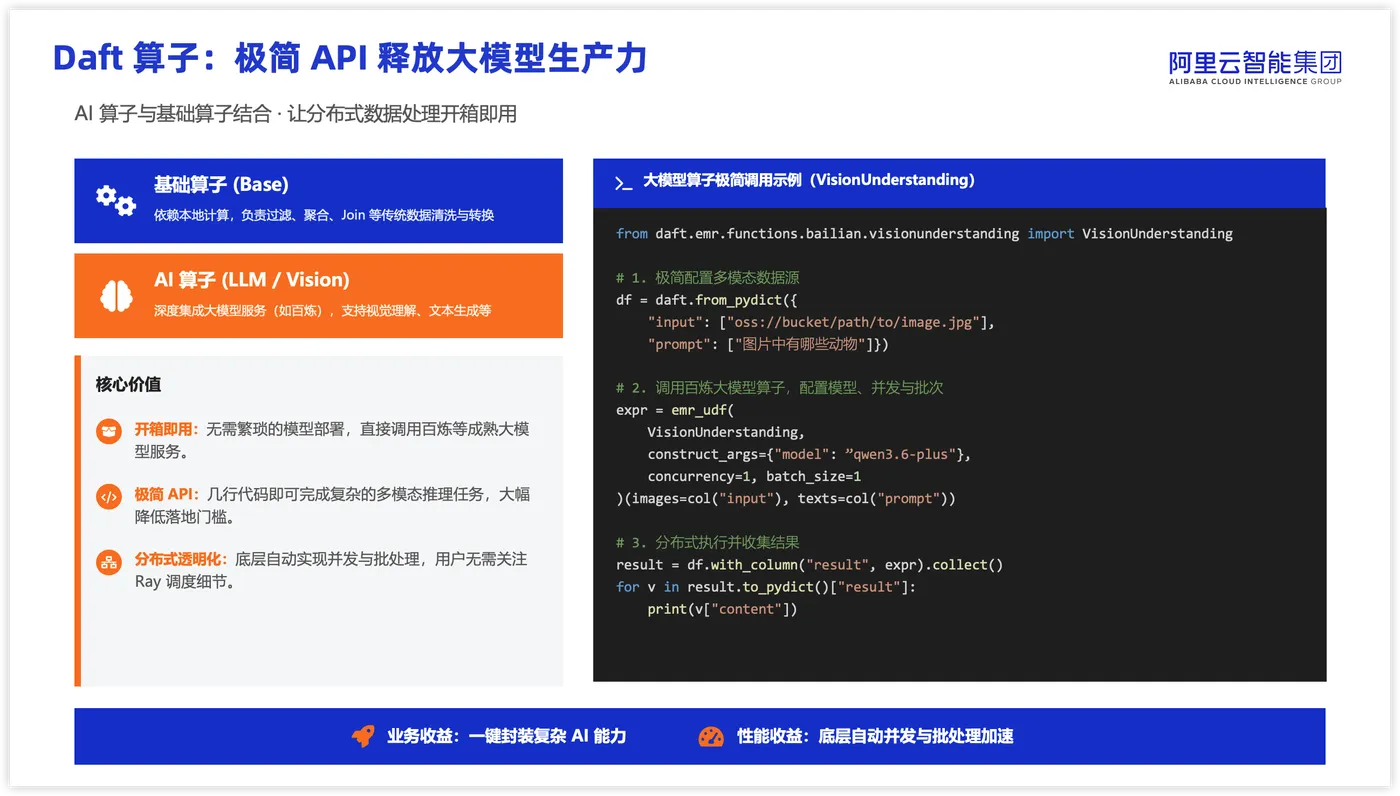The image size is (1400, 796).
Task: Click the rocket icon next to 业务收益
Action: (x=363, y=736)
